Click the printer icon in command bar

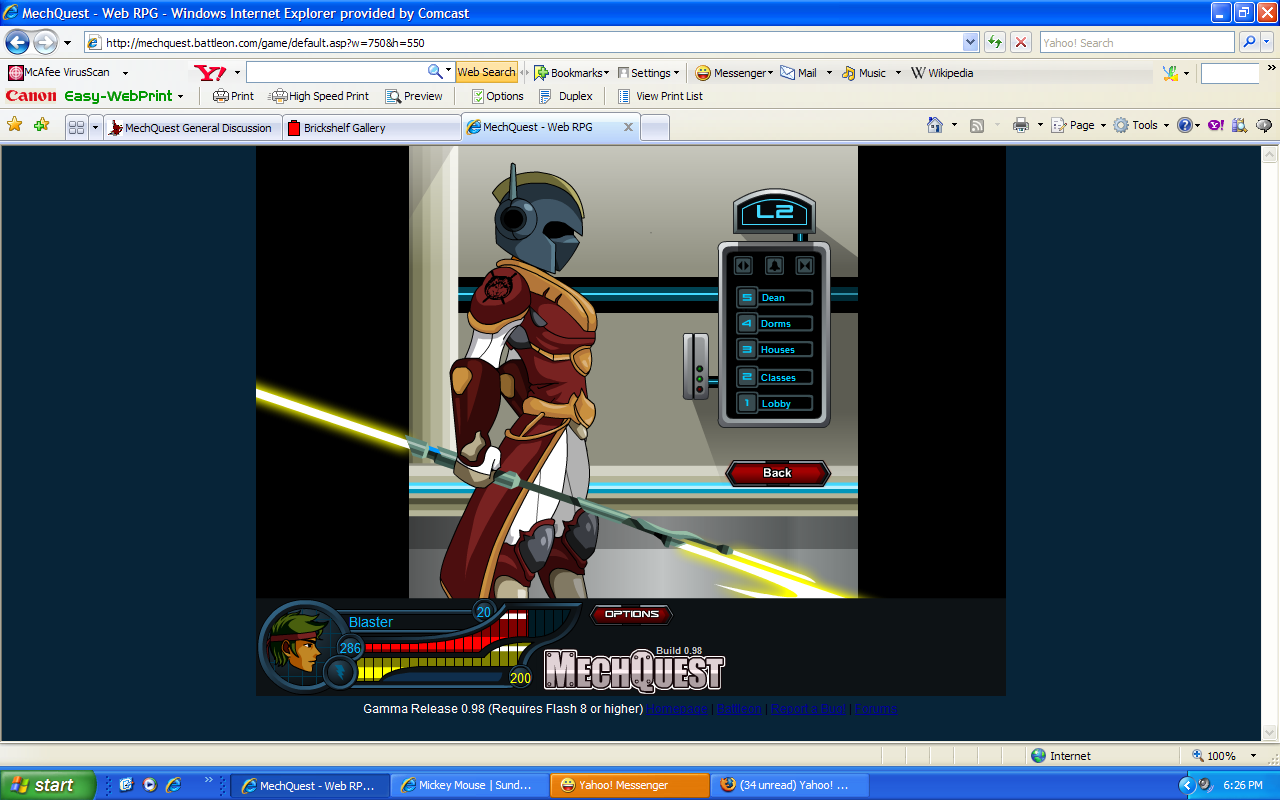pos(1021,125)
